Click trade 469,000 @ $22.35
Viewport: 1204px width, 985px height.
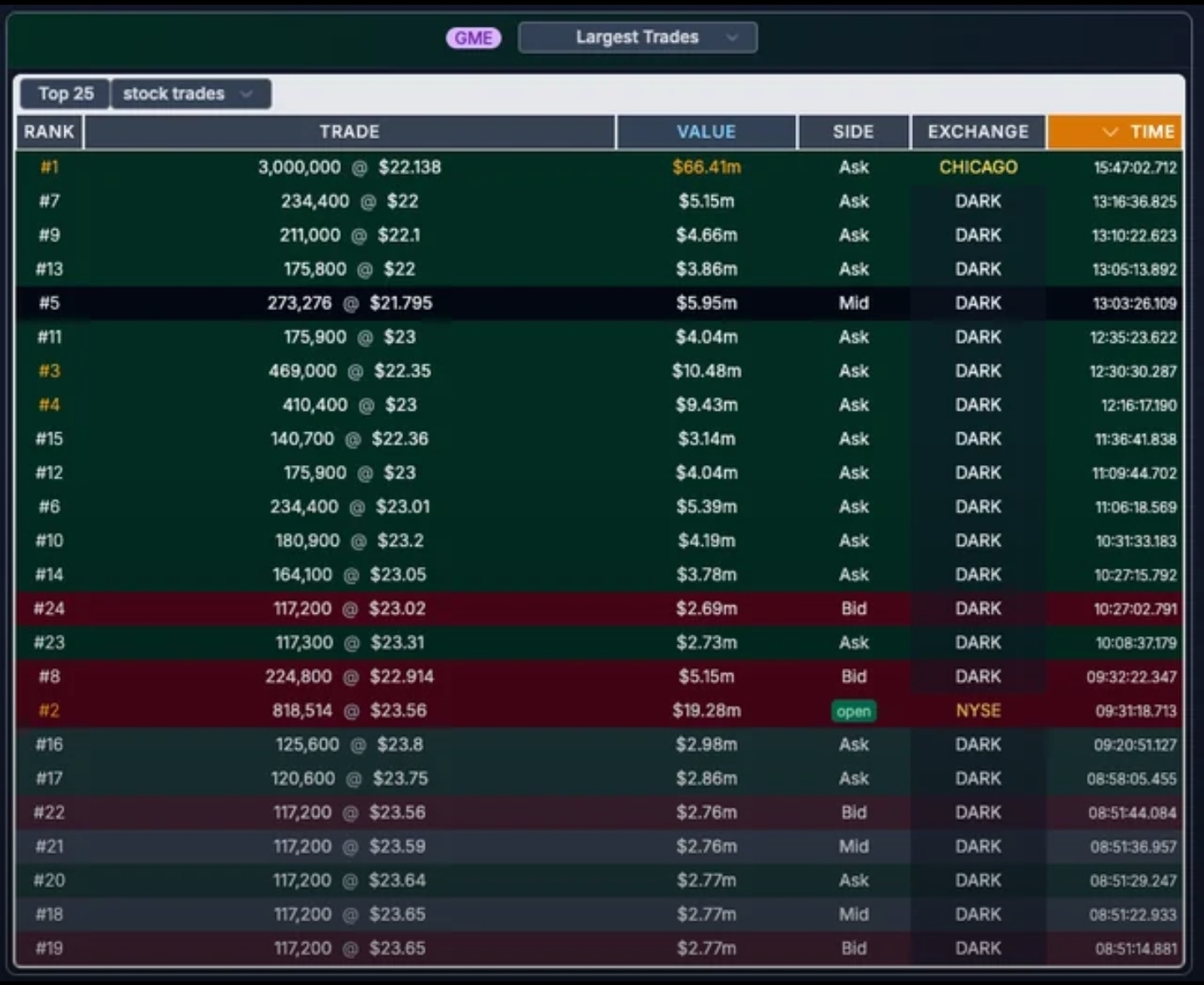349,370
